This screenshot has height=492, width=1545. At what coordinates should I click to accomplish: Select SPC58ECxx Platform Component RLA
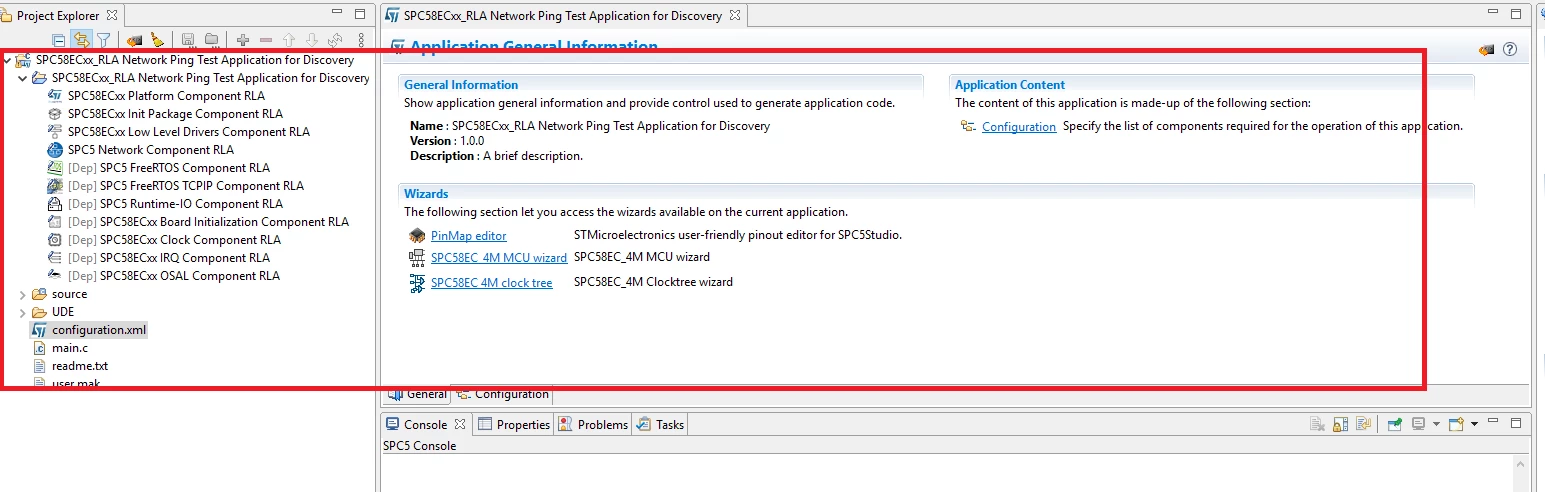click(166, 96)
